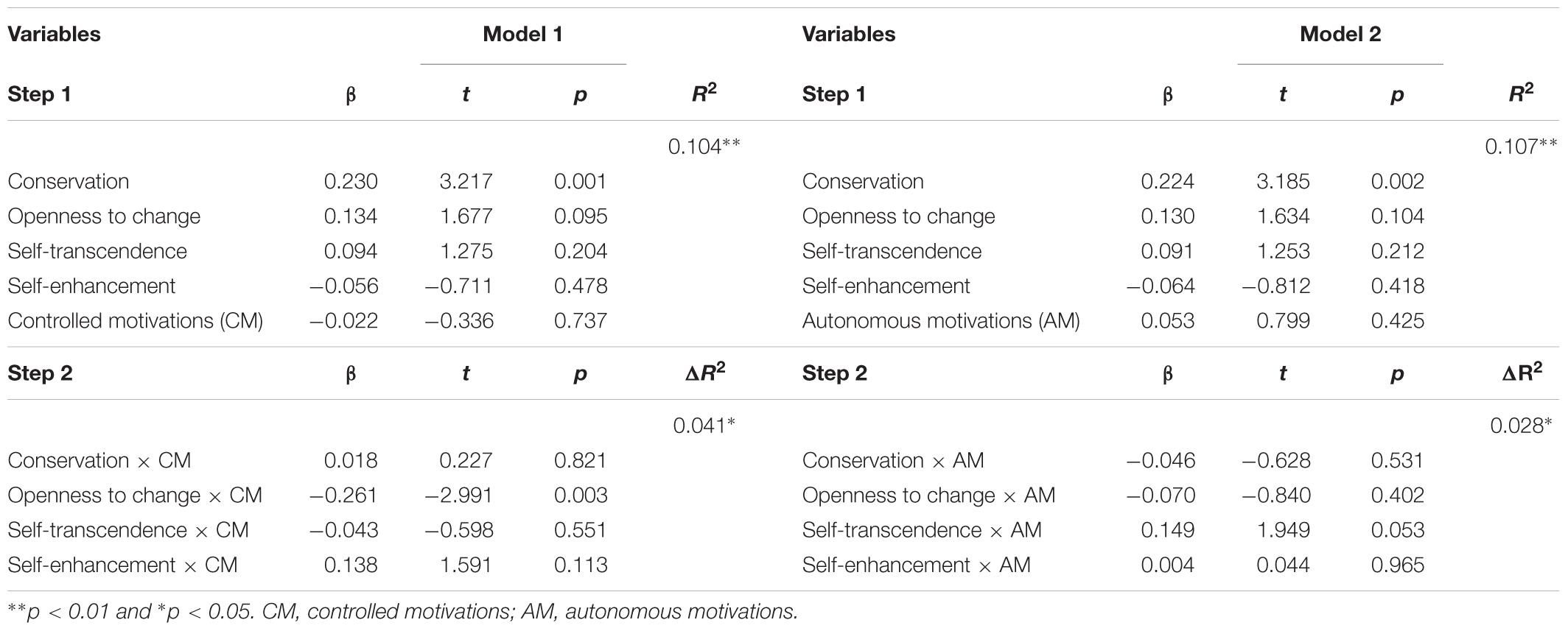Click the Model 2 column header

point(1340,34)
